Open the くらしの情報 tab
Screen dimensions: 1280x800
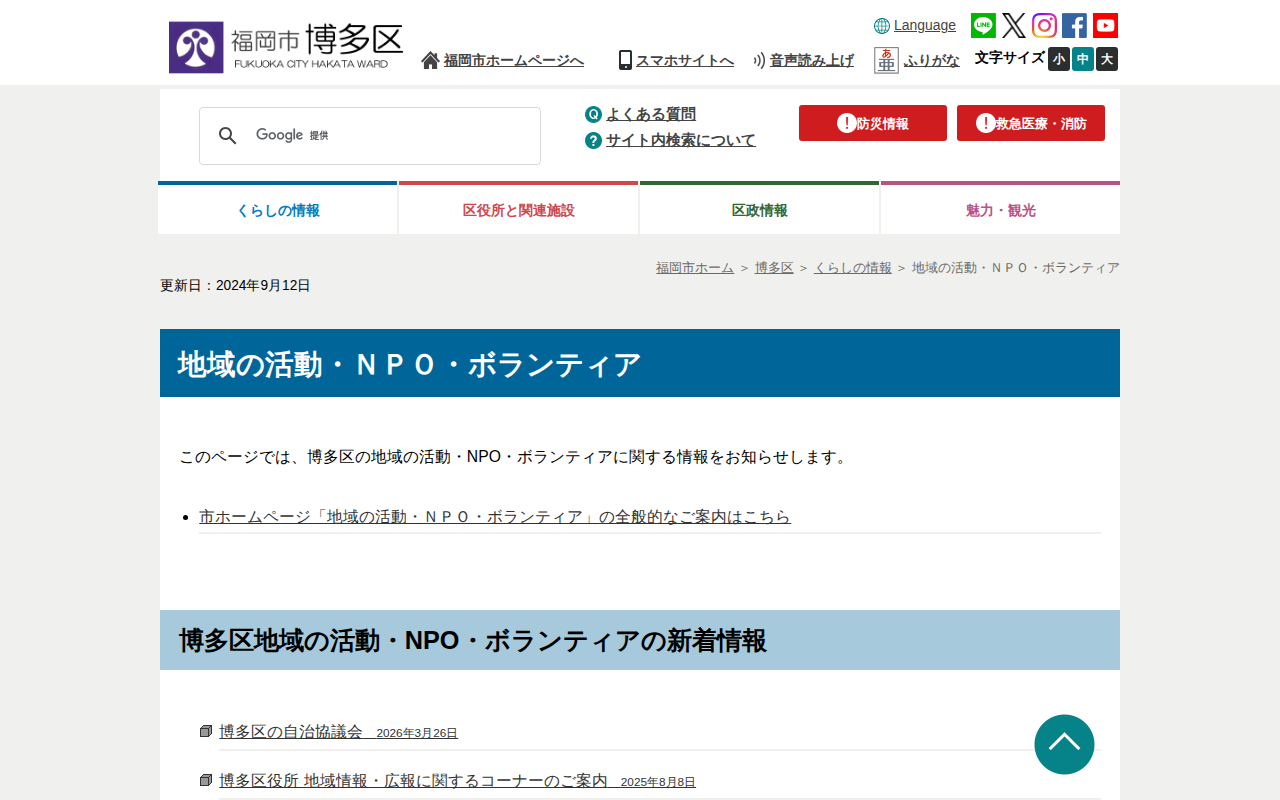point(278,209)
